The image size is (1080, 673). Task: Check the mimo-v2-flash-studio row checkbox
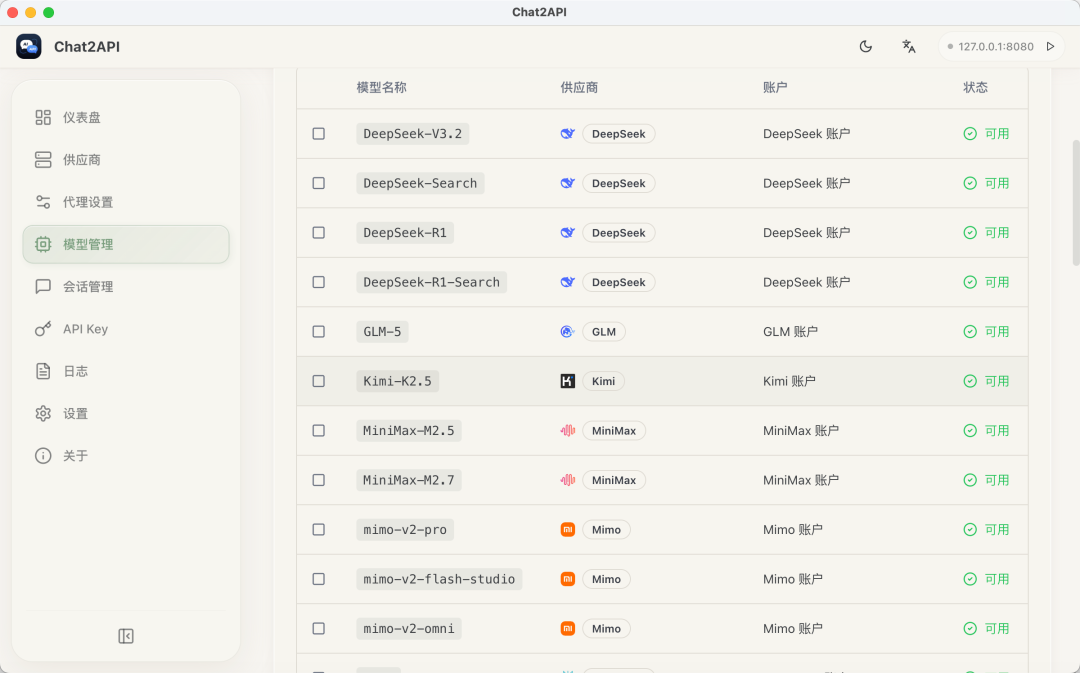click(318, 579)
